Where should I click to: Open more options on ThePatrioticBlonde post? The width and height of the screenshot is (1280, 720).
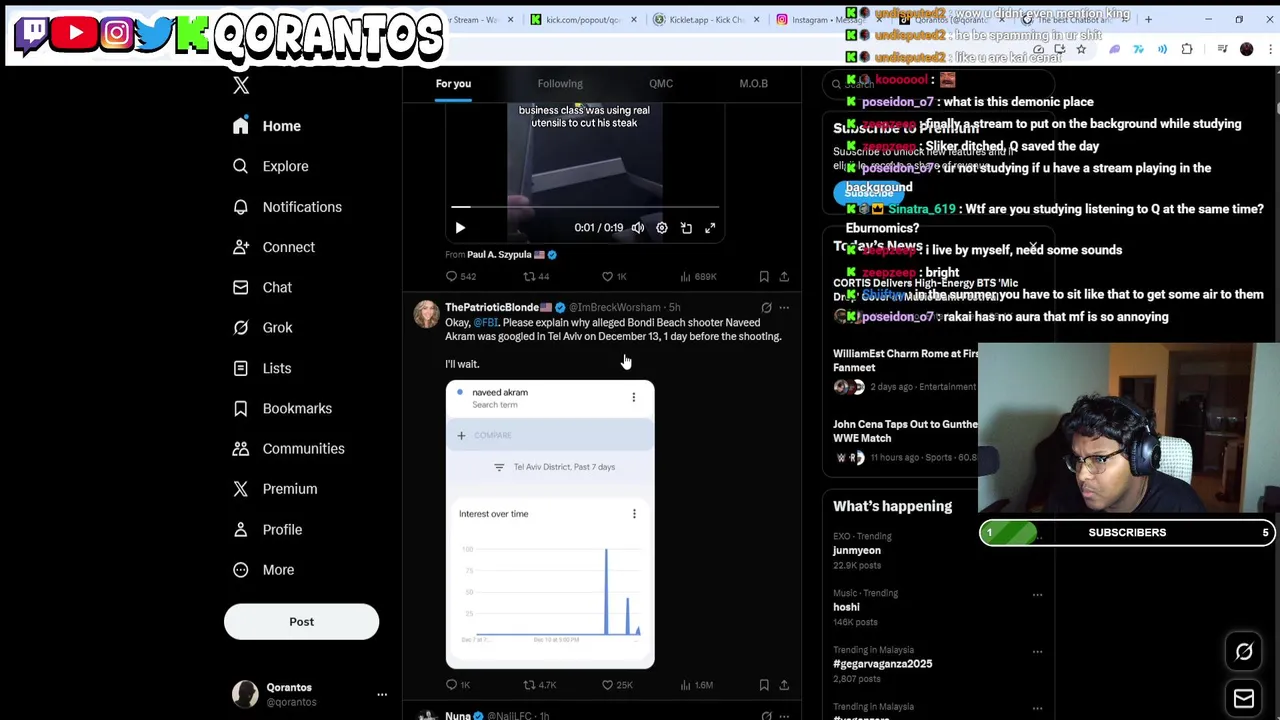784,308
